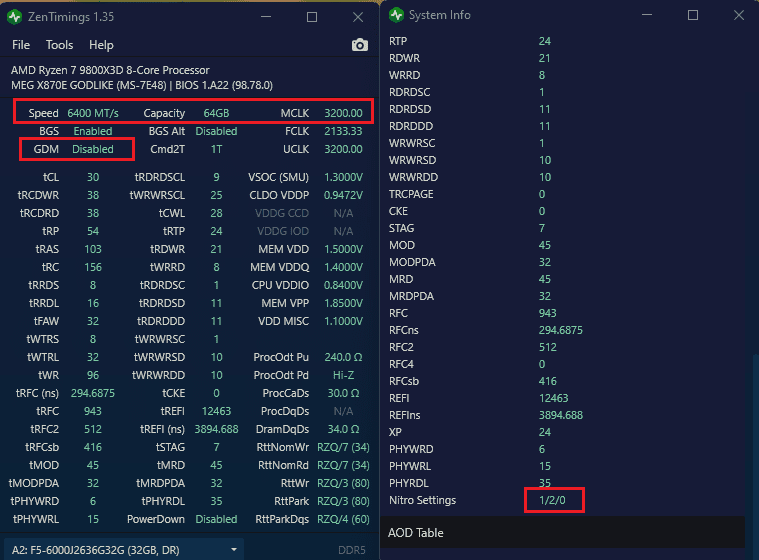The width and height of the screenshot is (759, 560).
Task: Click the DramDqDs 34.0 Ω value
Action: coord(343,429)
